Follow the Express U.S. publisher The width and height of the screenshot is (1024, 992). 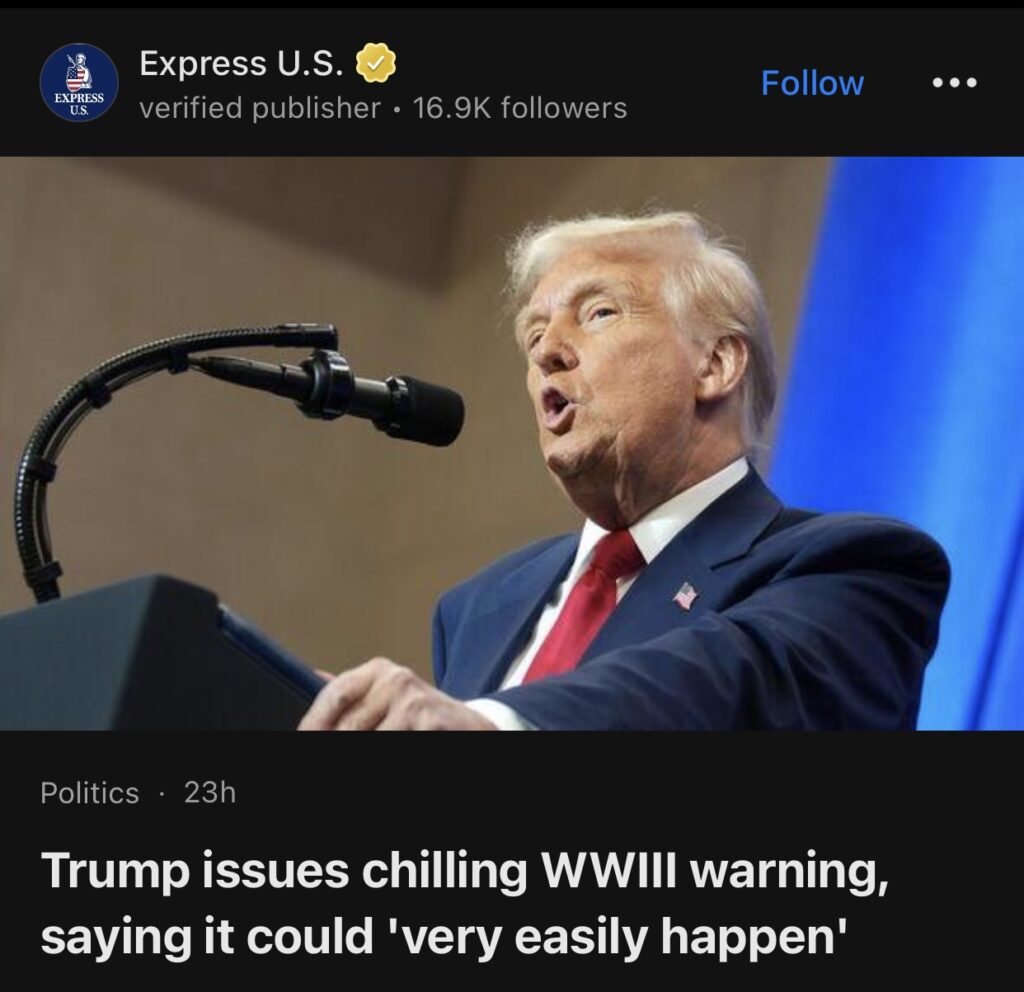click(812, 84)
